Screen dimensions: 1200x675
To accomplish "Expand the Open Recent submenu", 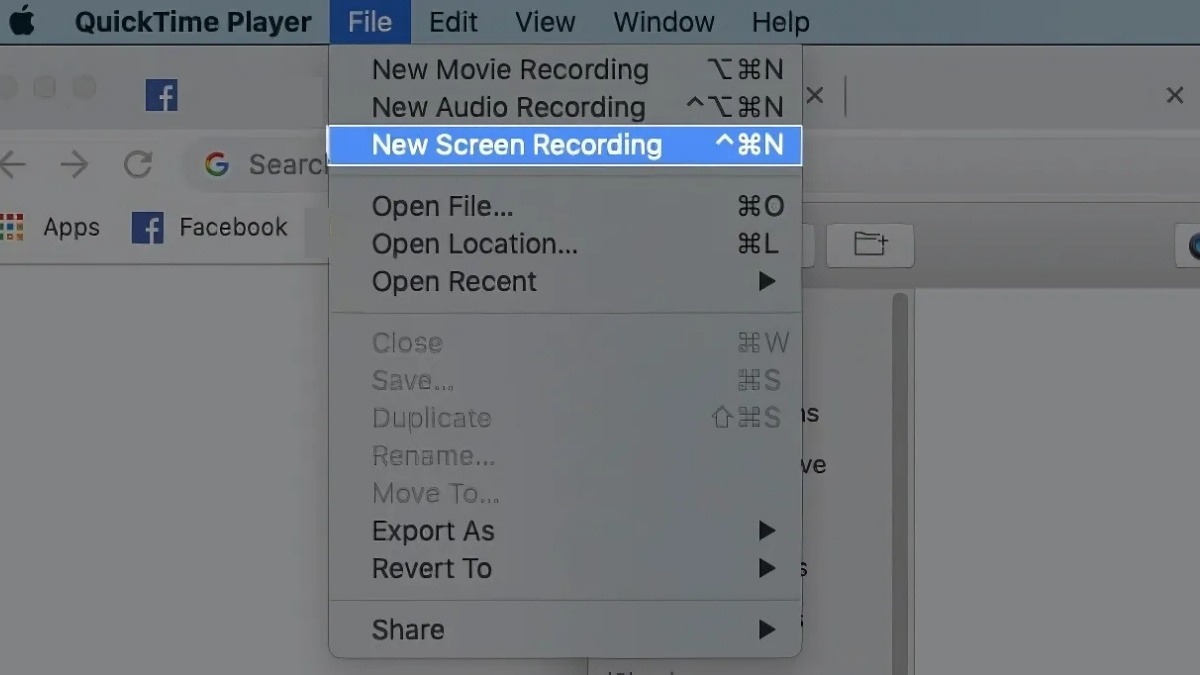I will tap(565, 282).
